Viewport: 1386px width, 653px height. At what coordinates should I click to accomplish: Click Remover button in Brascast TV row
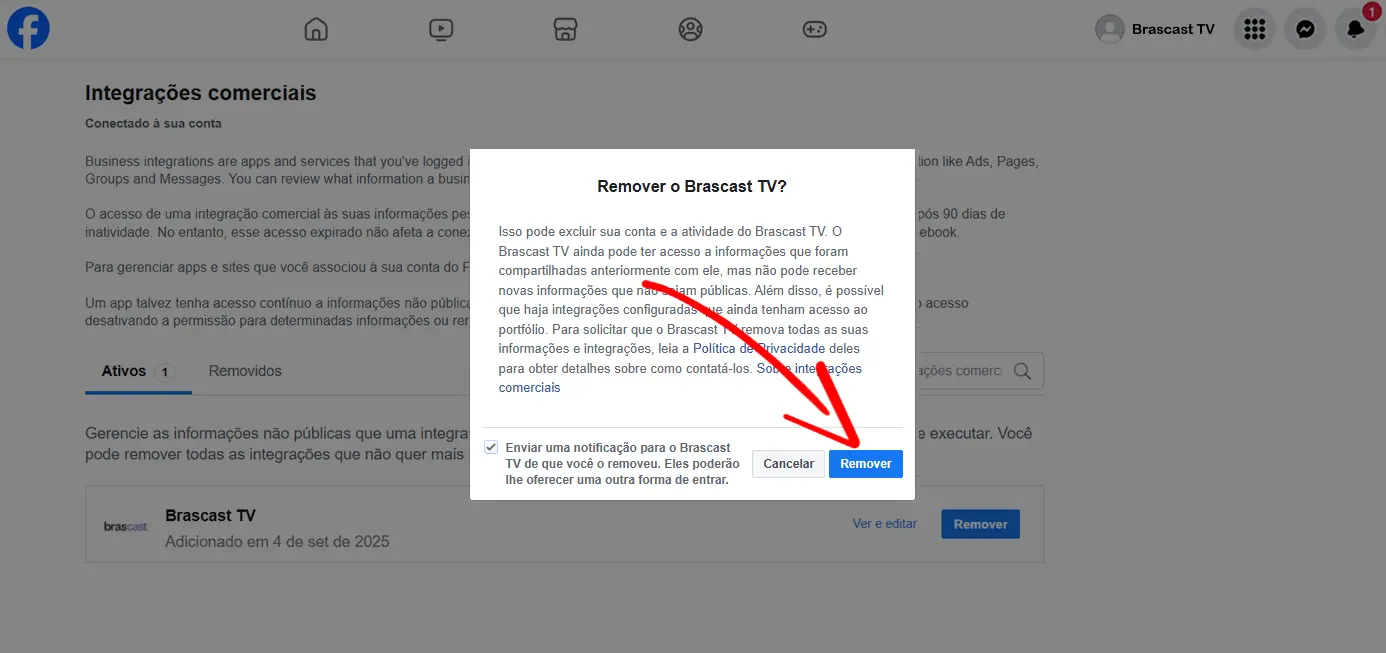point(980,524)
